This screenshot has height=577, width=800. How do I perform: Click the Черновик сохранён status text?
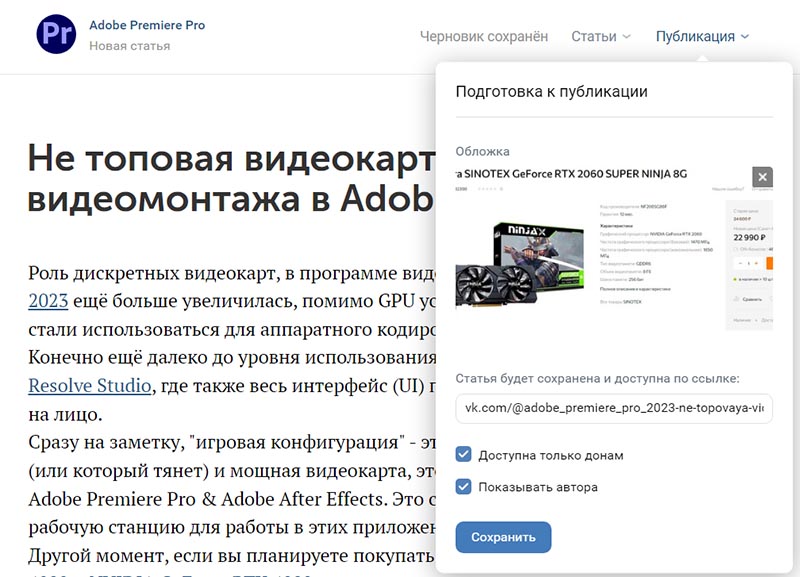coord(484,36)
